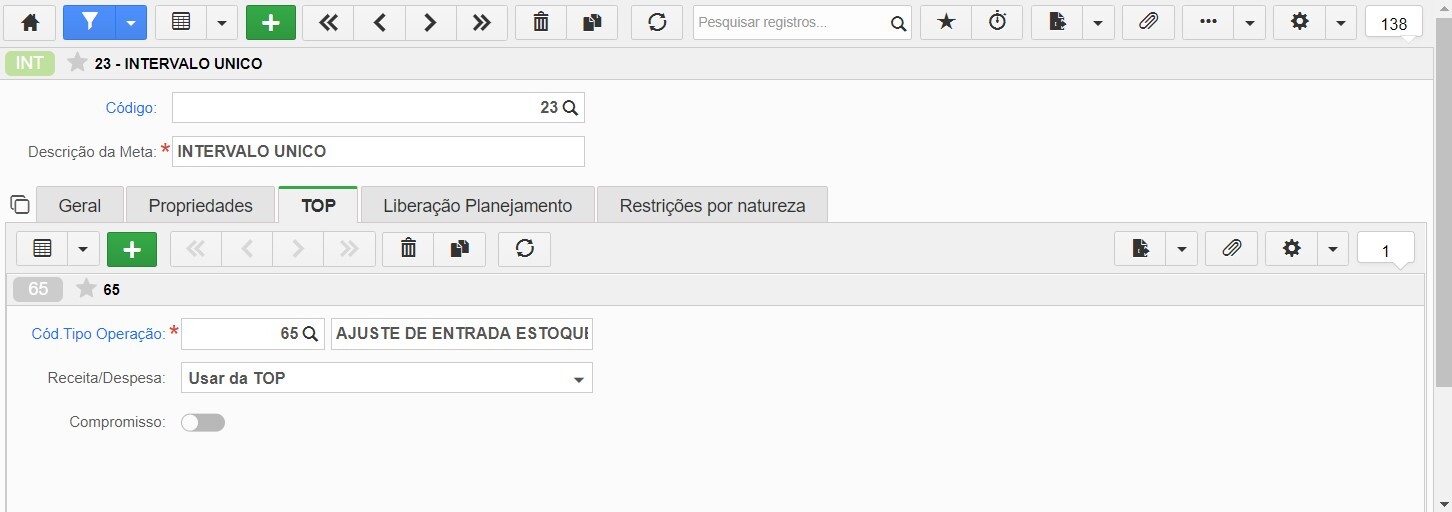Refresh the TOP sub-toolbar list

coord(524,249)
